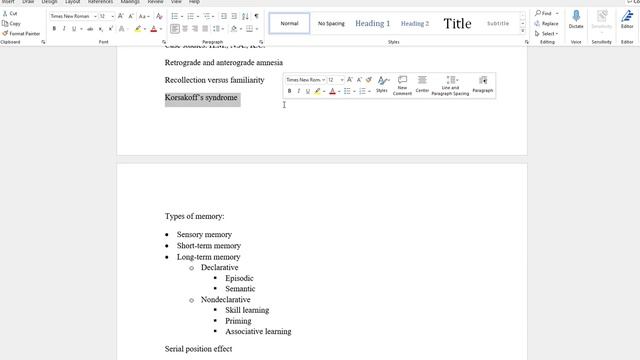Apply yellow highlight color from ribbon
640x360 pixels.
tap(138, 29)
